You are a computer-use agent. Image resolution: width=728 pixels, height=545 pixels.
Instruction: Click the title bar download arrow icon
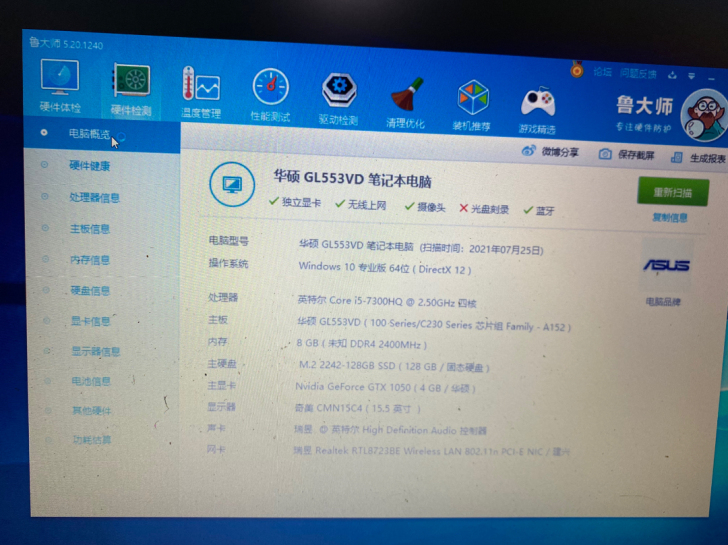pos(672,75)
